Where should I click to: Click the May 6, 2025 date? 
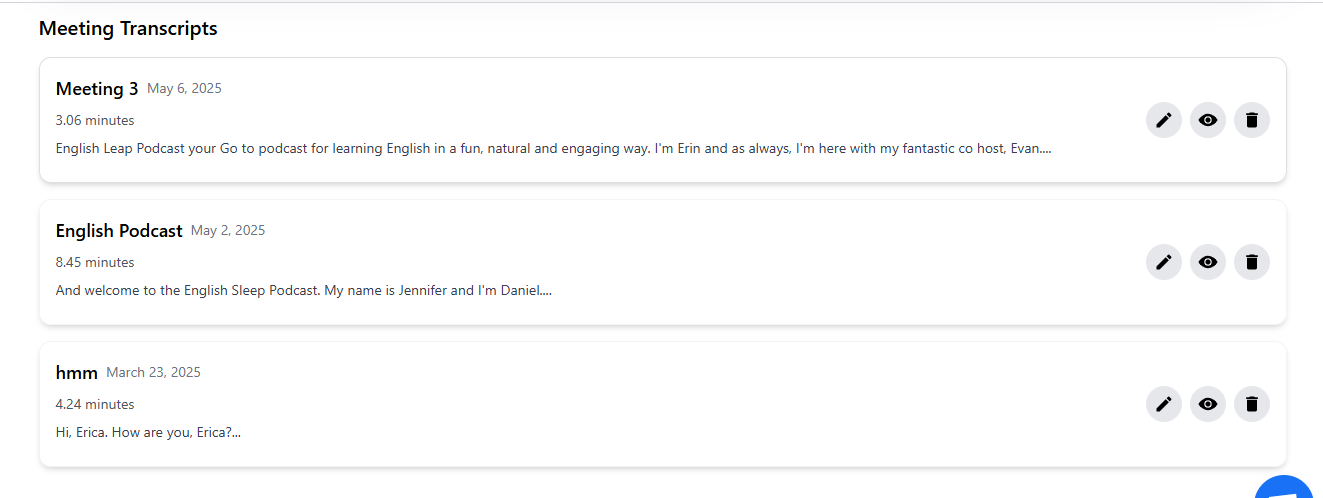pyautogui.click(x=184, y=88)
